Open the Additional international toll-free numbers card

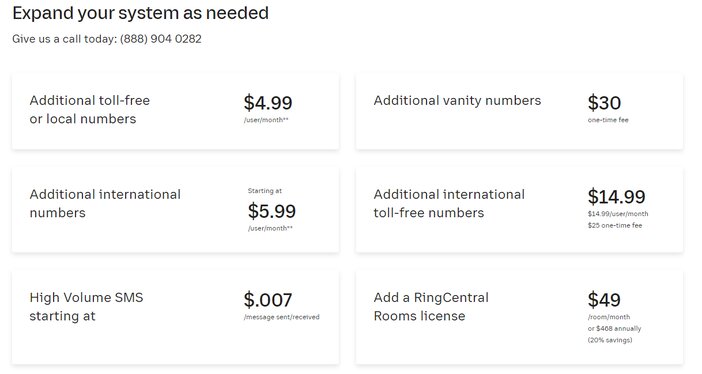519,210
